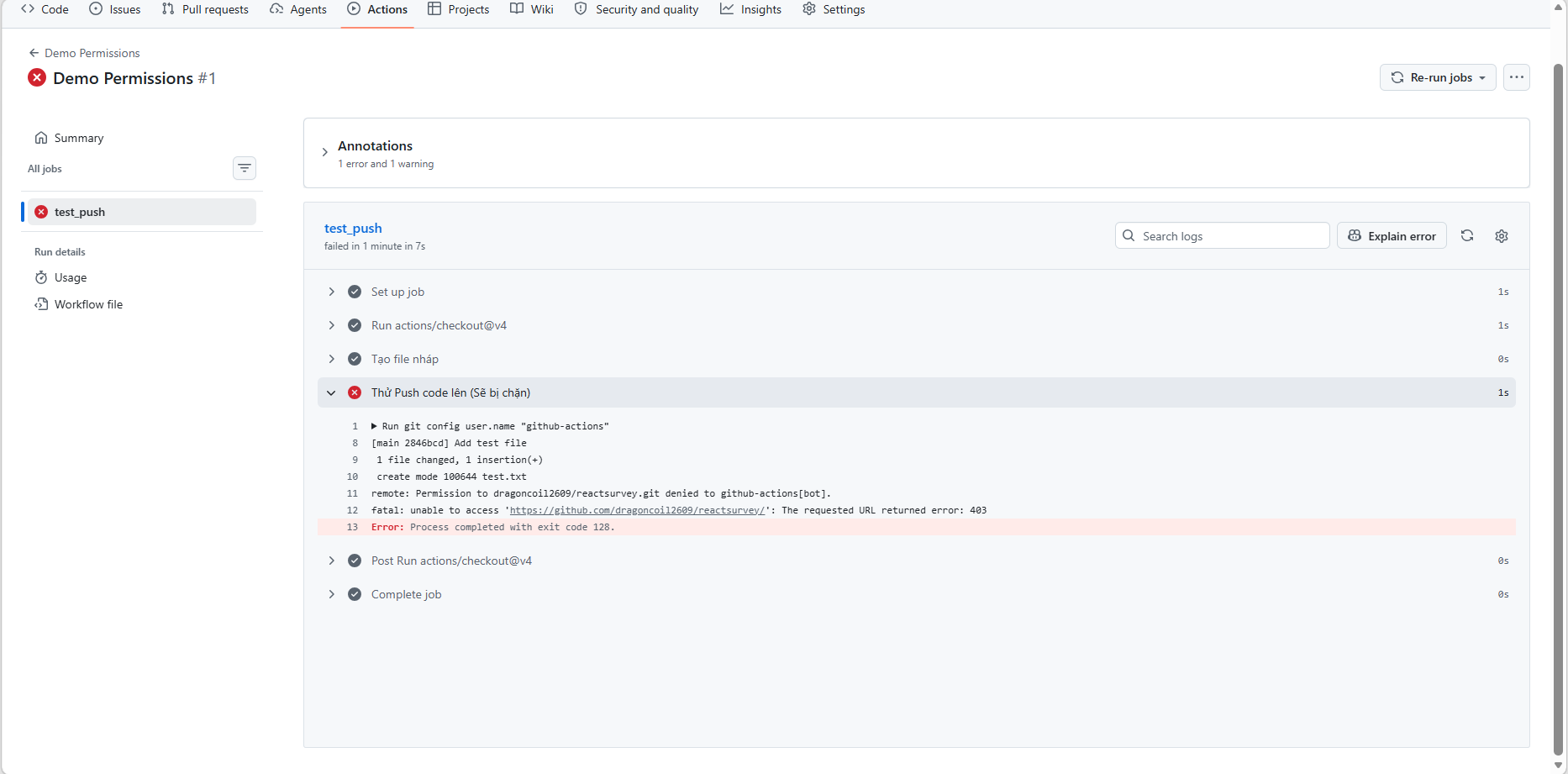This screenshot has height=774, width=1568.
Task: Open the Code tab
Action: tap(45, 9)
